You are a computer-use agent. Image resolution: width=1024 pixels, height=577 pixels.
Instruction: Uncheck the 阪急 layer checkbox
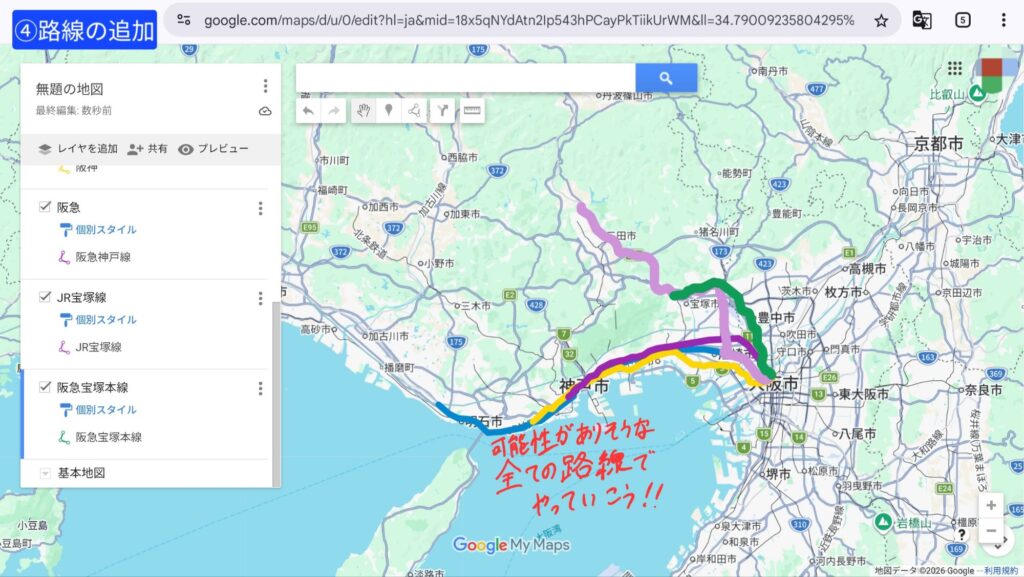[45, 207]
